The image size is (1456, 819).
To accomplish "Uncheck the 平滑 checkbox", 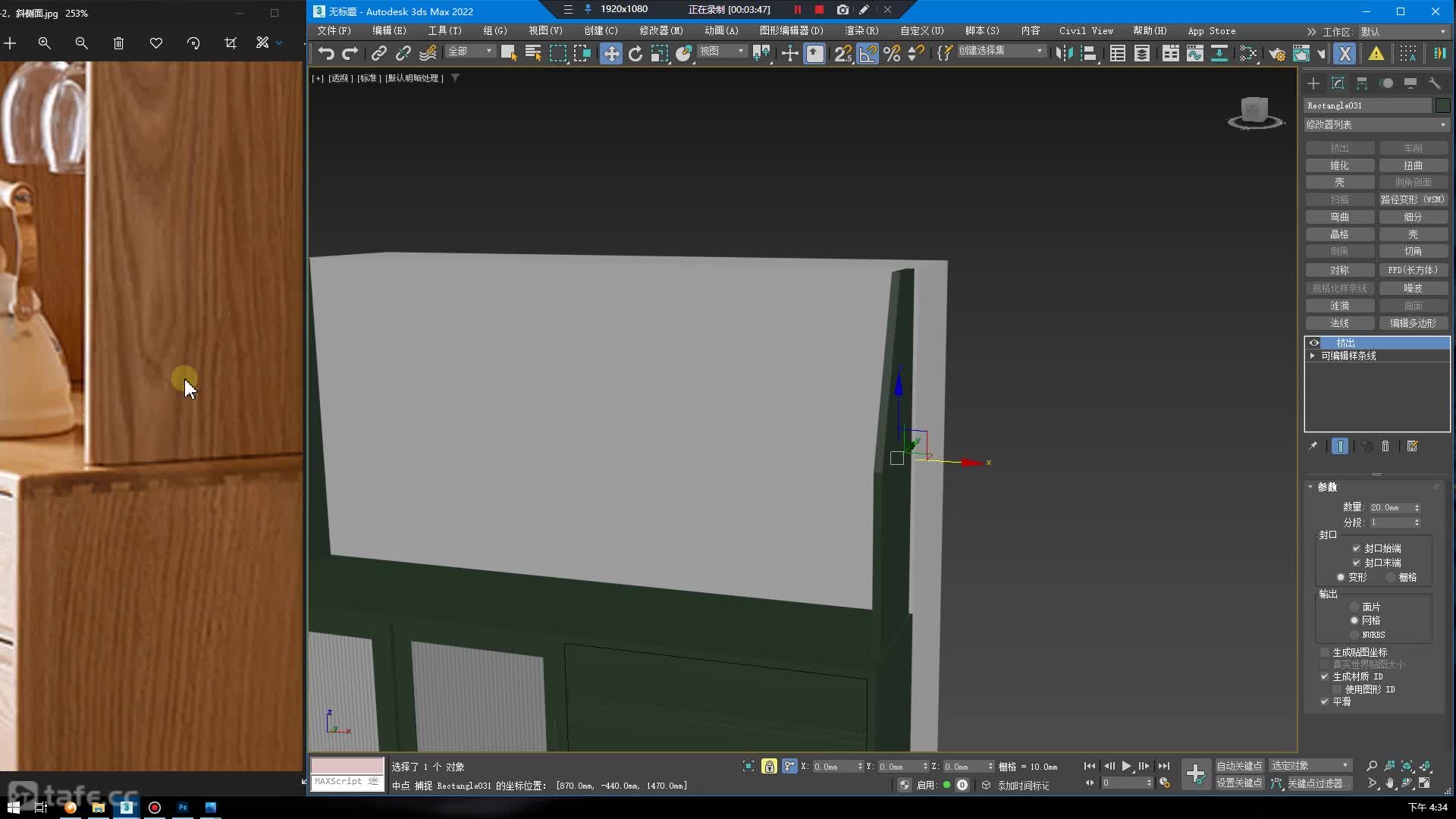I will (x=1325, y=701).
